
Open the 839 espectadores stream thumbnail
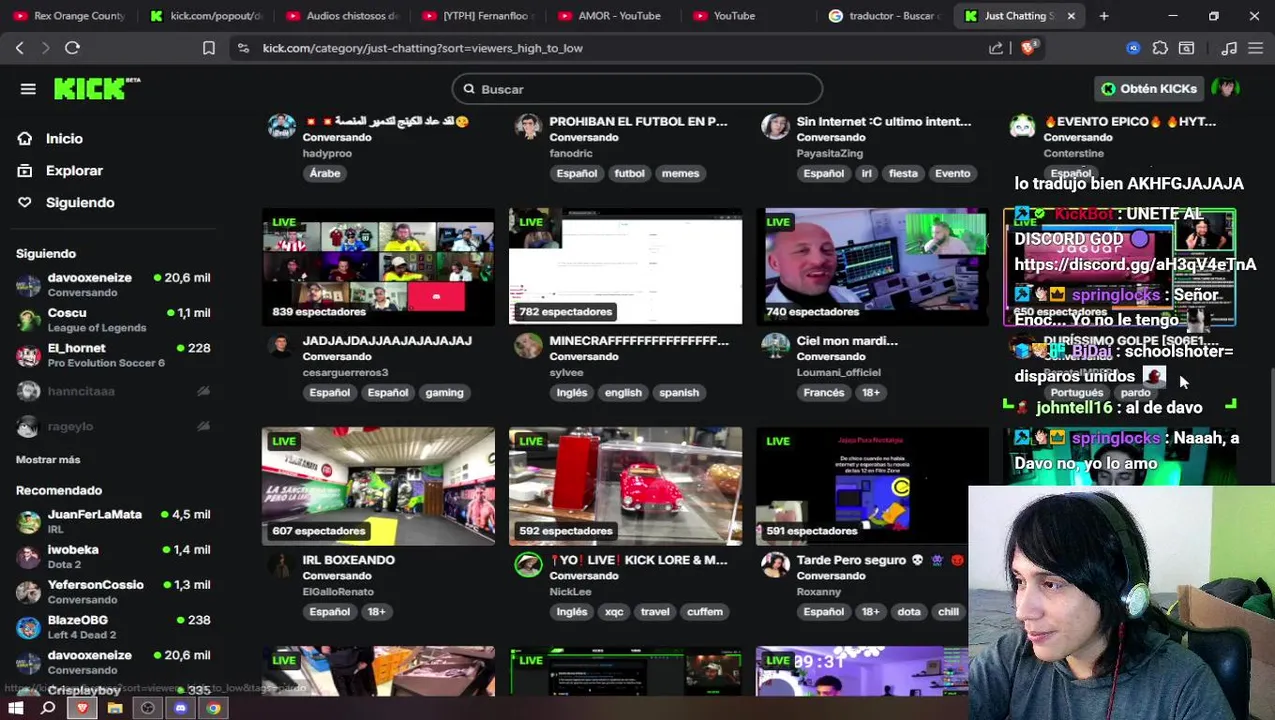378,267
